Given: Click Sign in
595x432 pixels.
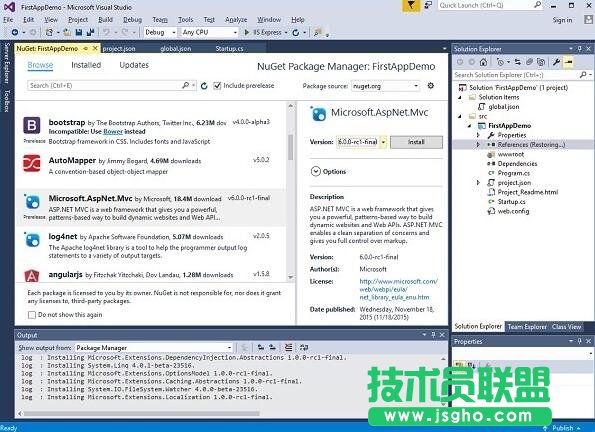Looking at the screenshot, I should [x=562, y=20].
